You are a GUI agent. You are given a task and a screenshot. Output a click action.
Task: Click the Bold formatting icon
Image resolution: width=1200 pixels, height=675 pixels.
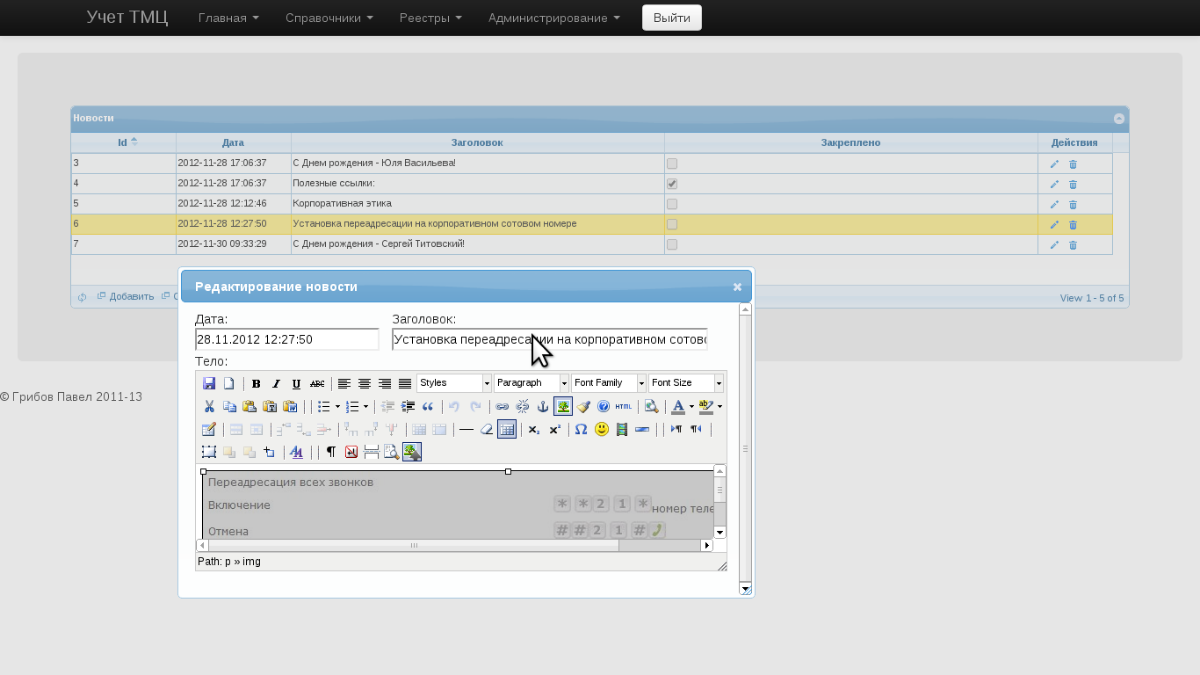(256, 383)
